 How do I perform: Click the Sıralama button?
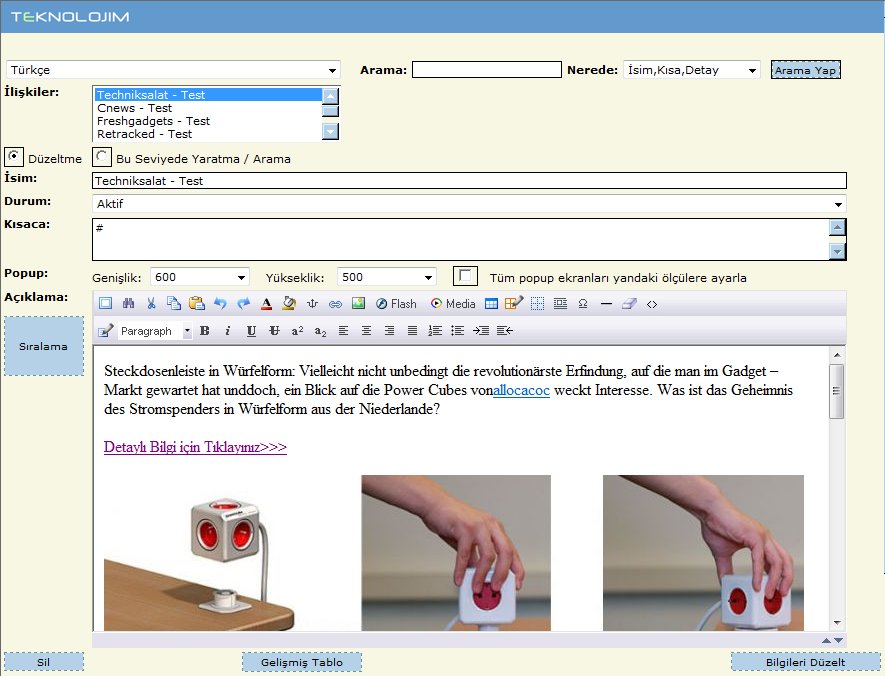pos(43,346)
